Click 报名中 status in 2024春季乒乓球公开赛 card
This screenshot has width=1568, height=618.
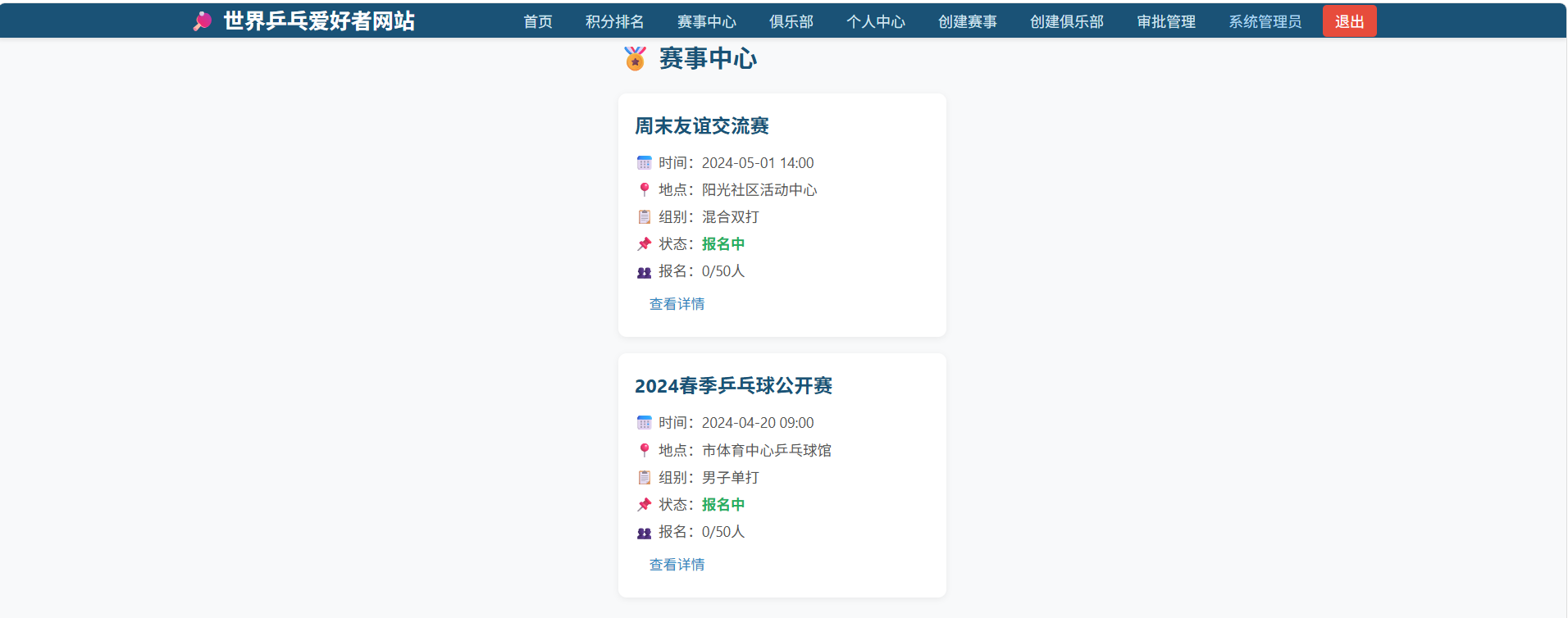(x=723, y=505)
